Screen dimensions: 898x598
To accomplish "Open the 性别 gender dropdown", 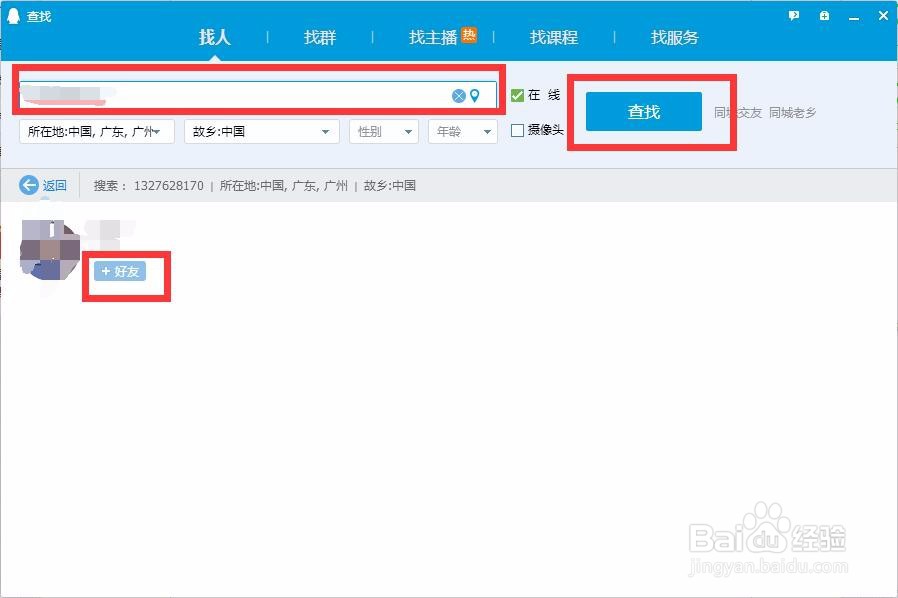I will tap(383, 130).
